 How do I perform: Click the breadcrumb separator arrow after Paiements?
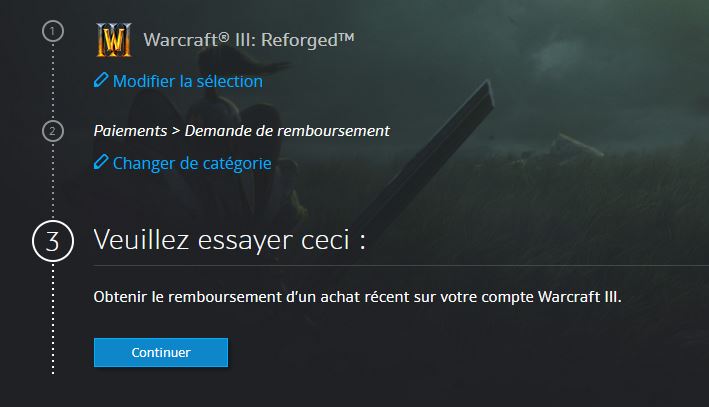coord(176,131)
